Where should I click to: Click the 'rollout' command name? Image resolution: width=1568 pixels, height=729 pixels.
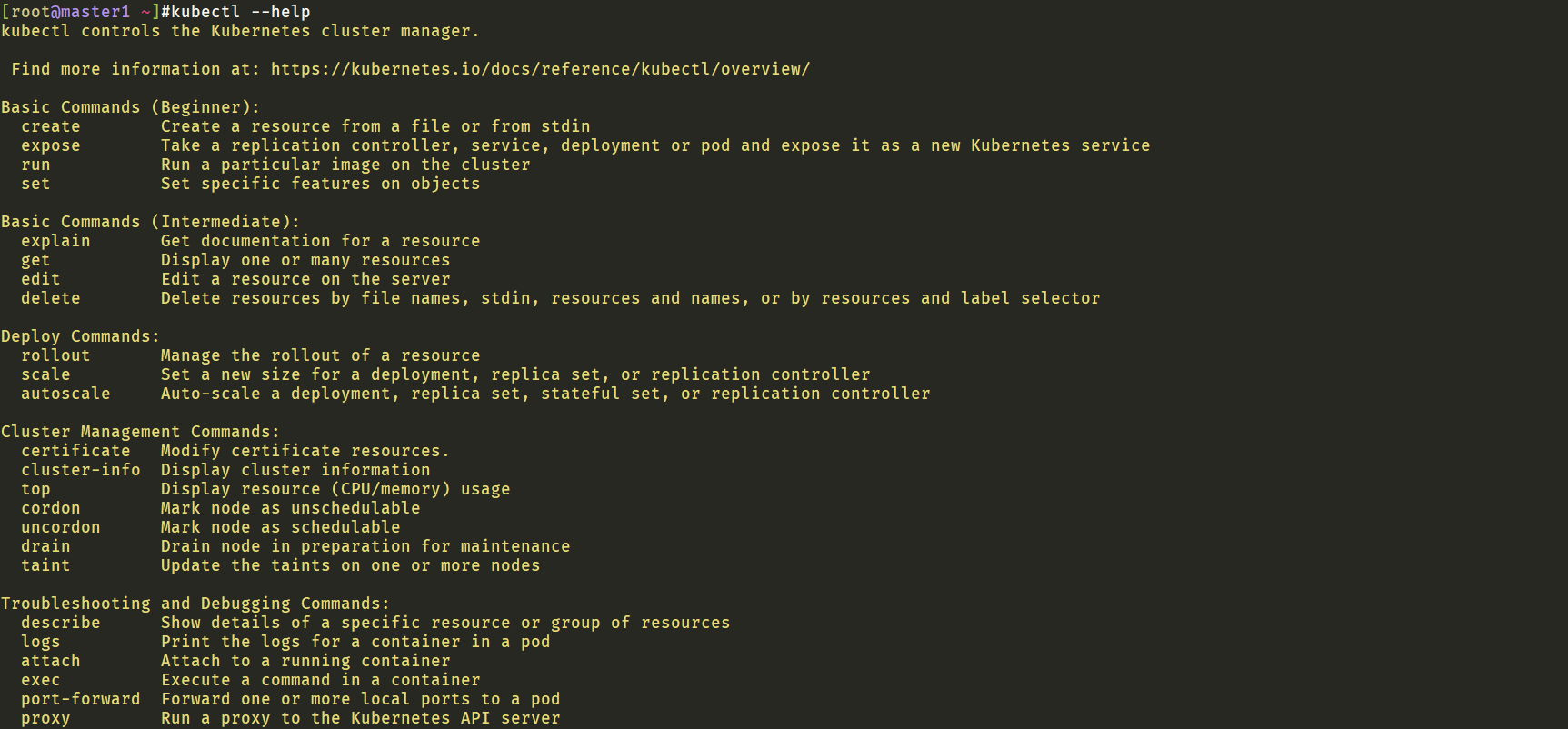[55, 355]
